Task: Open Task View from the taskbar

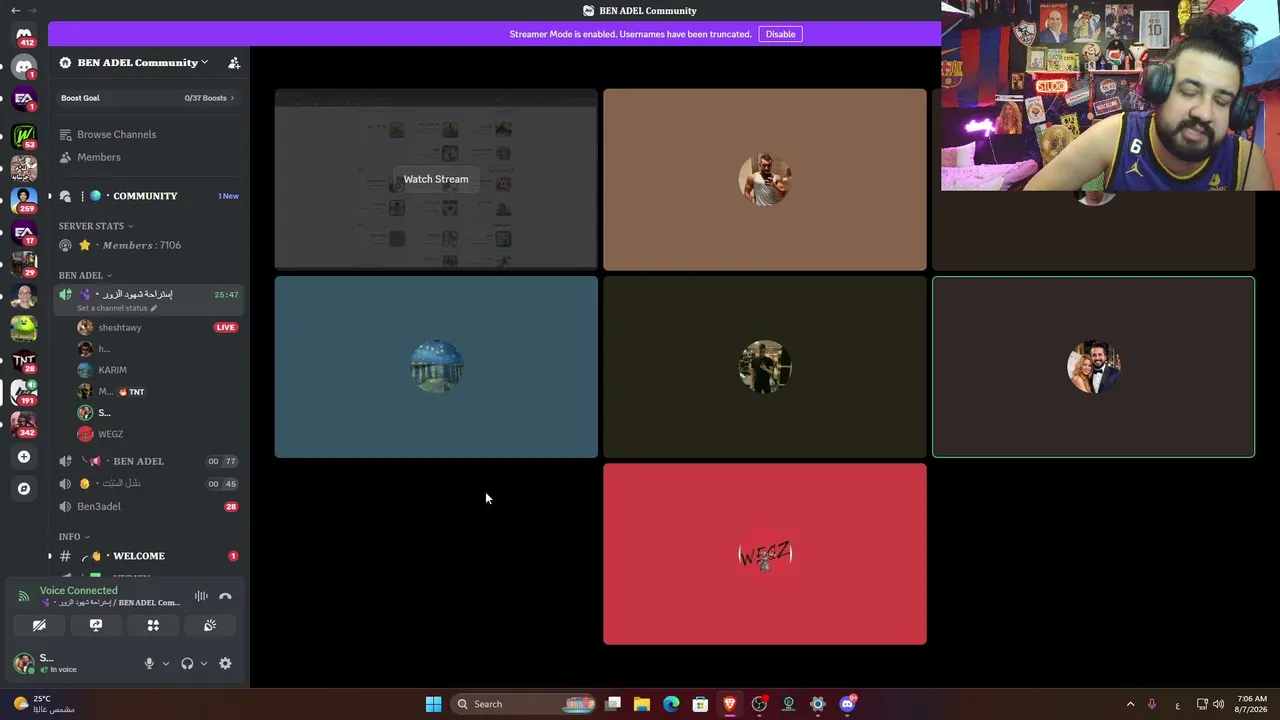Action: 613,704
